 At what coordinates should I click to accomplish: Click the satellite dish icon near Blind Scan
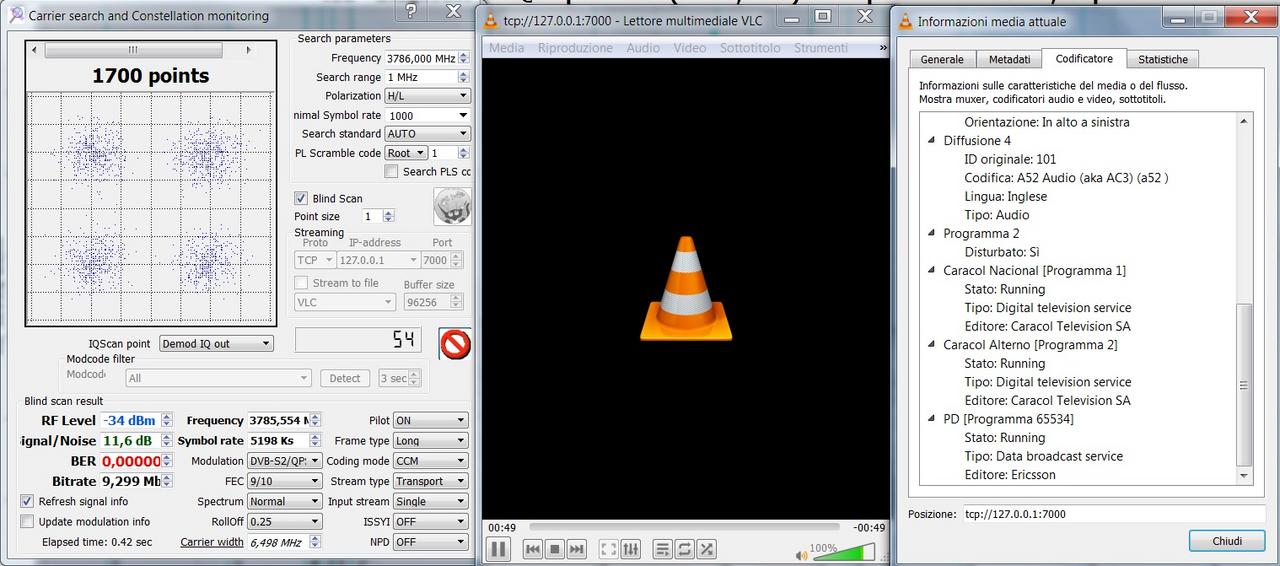(452, 207)
